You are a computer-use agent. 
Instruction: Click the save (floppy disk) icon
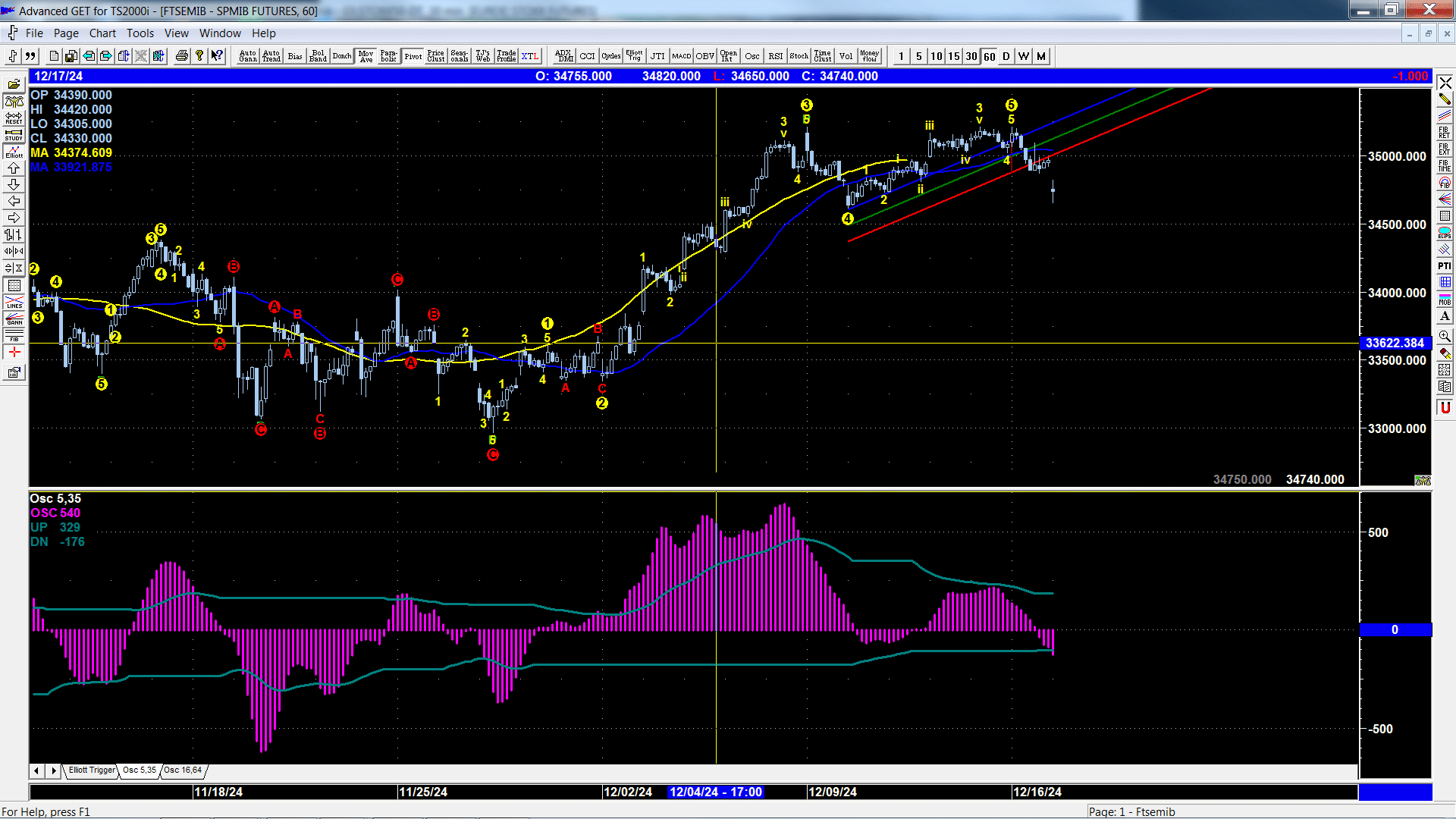71,56
